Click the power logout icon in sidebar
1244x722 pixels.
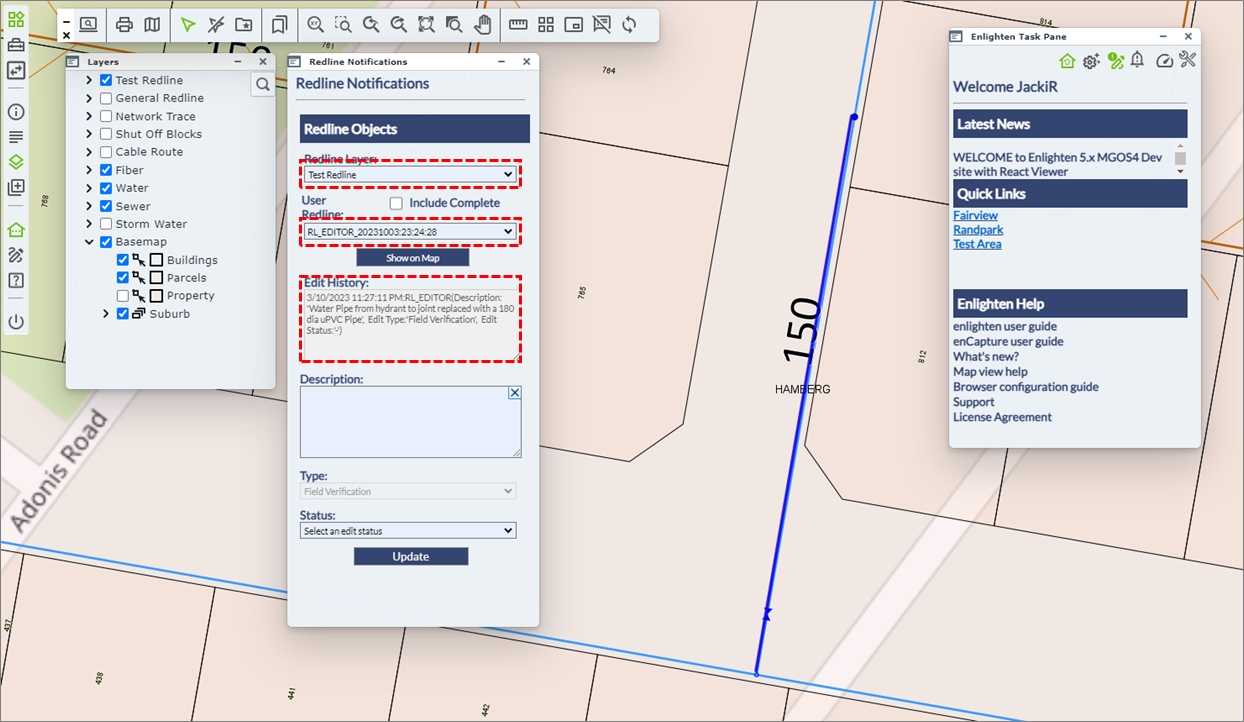(16, 322)
